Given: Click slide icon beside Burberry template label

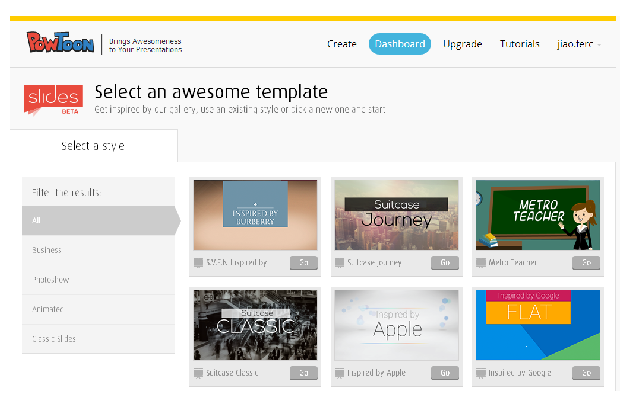Looking at the screenshot, I should [198, 263].
